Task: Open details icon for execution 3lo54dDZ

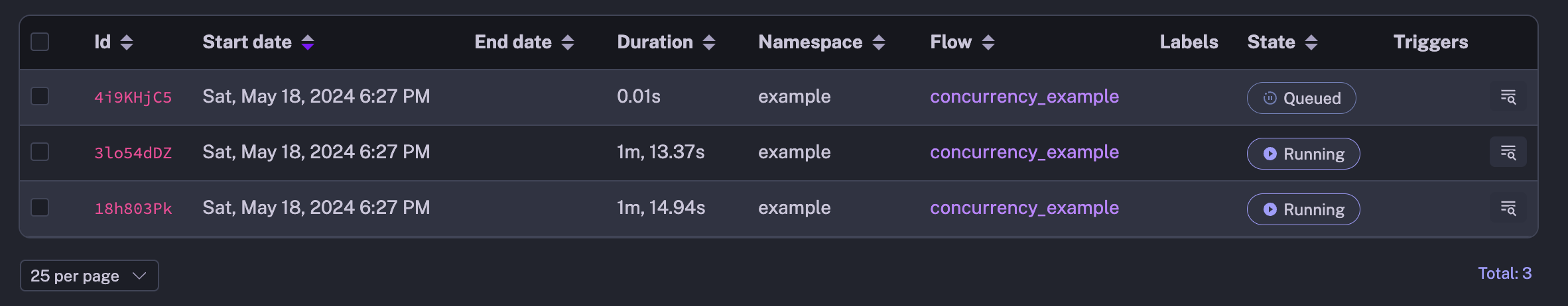Action: (x=1508, y=152)
